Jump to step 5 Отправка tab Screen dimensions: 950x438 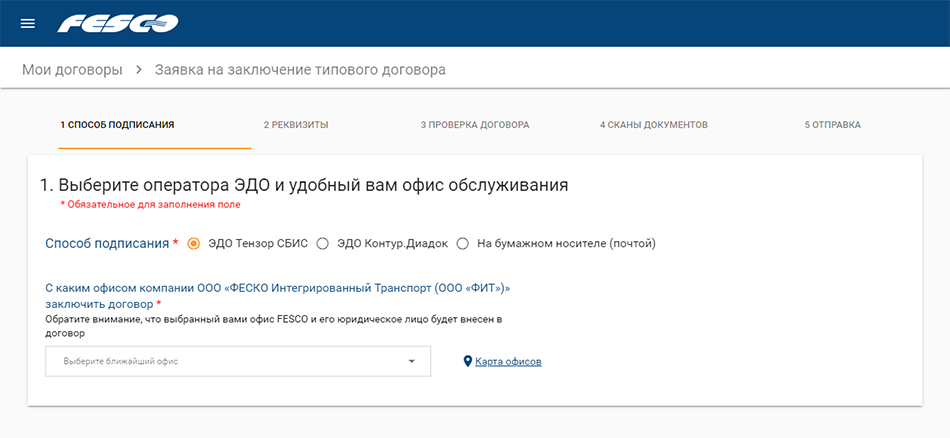coord(832,125)
